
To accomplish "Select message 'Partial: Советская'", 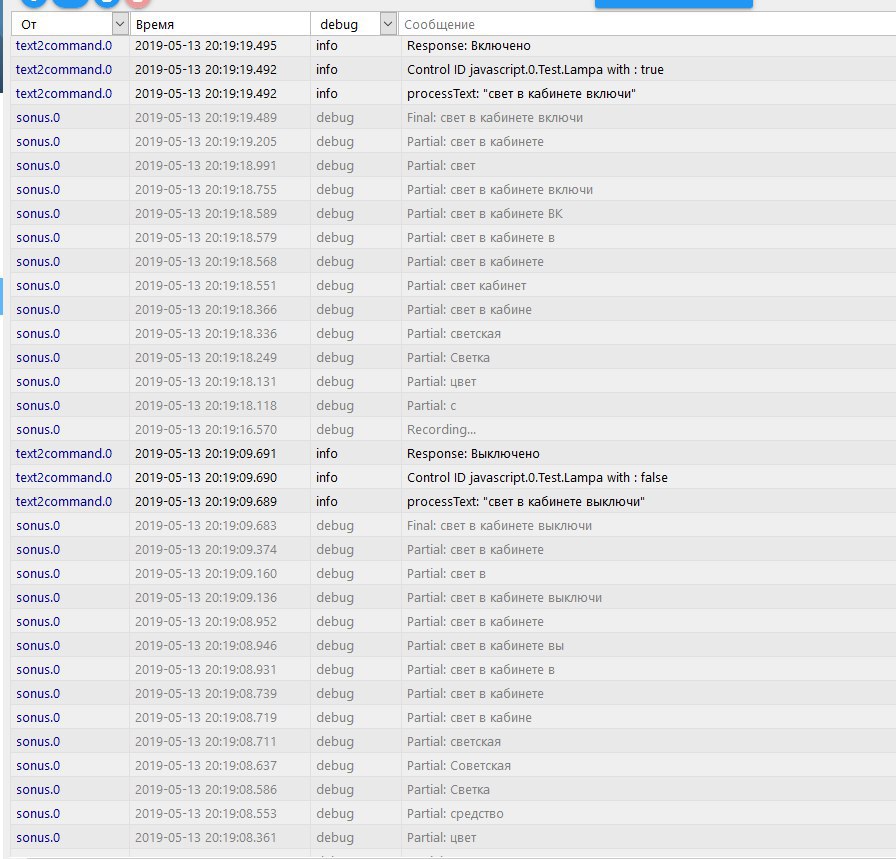I will point(459,766).
